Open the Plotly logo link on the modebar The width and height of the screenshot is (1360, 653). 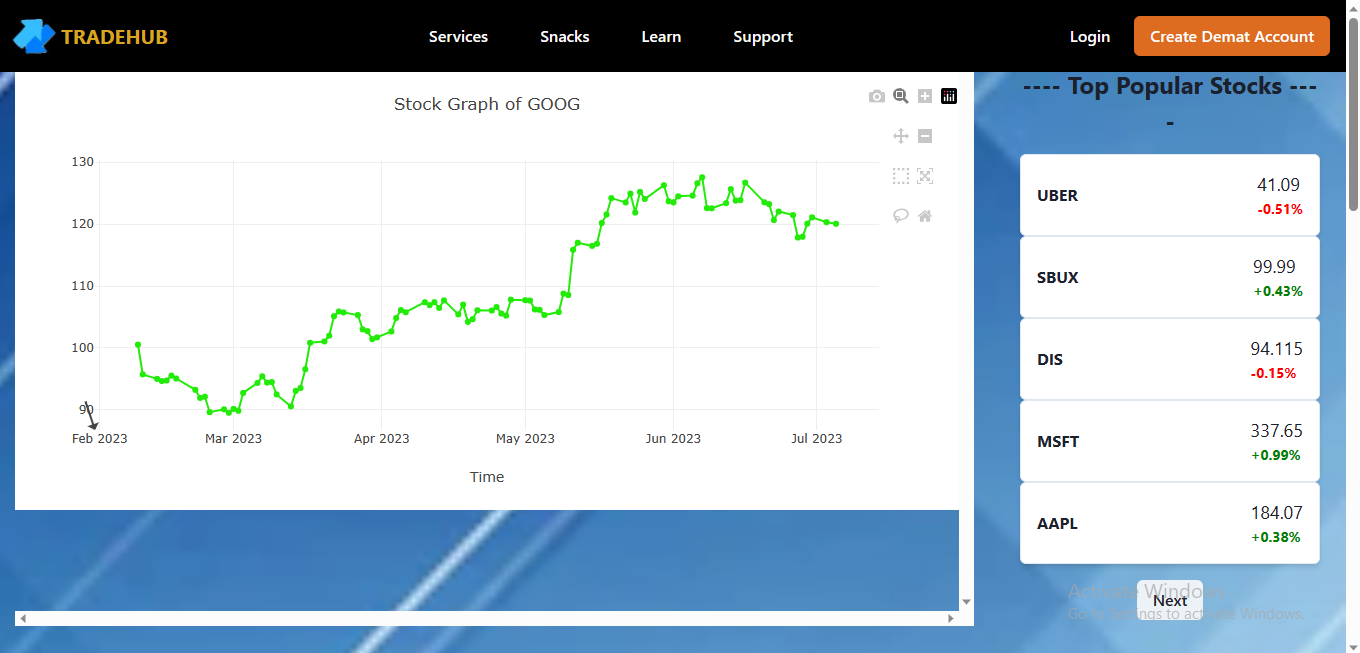click(949, 95)
